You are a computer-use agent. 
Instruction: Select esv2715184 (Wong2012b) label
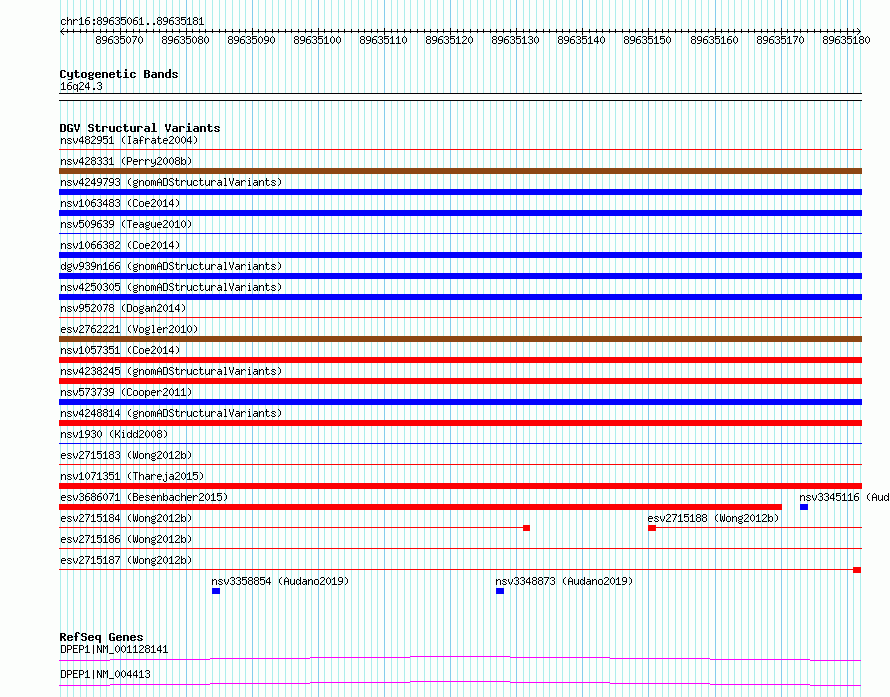coord(126,518)
